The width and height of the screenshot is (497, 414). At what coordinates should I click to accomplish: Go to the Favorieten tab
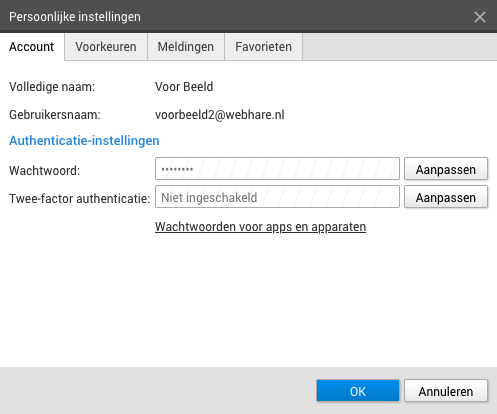tap(263, 47)
